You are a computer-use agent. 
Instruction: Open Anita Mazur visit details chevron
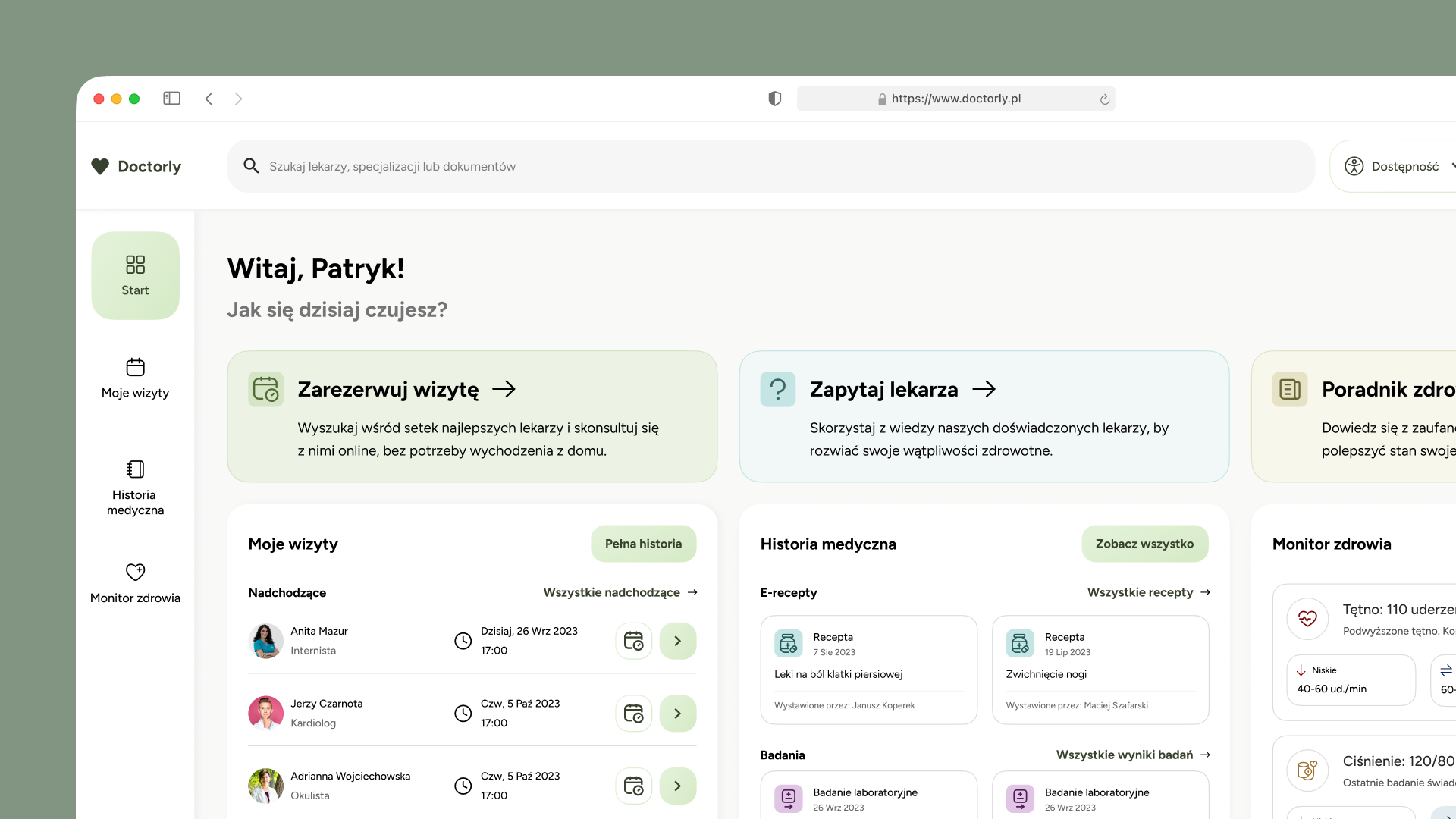tap(678, 641)
